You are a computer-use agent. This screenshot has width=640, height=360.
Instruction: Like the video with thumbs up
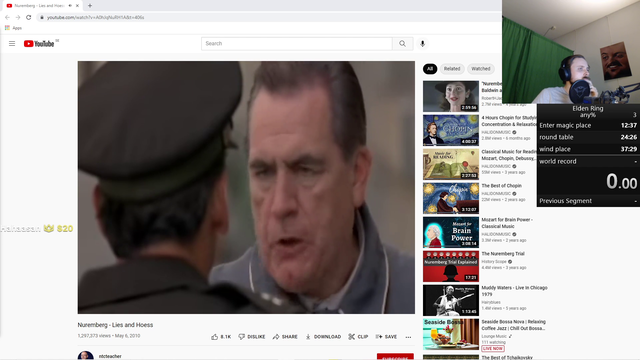tap(221, 337)
